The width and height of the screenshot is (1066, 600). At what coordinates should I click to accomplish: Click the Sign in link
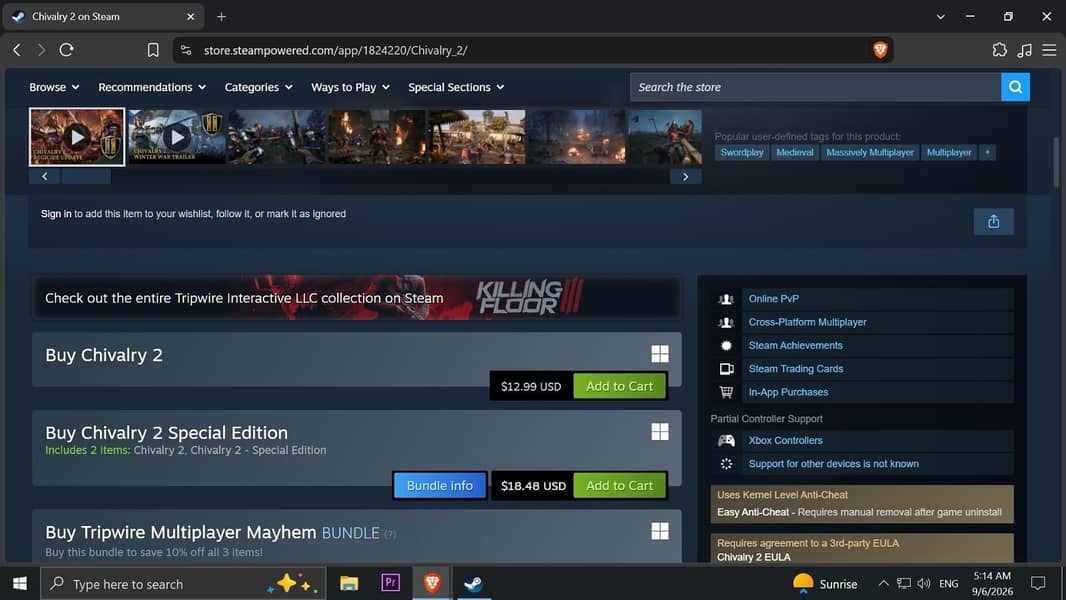(56, 213)
